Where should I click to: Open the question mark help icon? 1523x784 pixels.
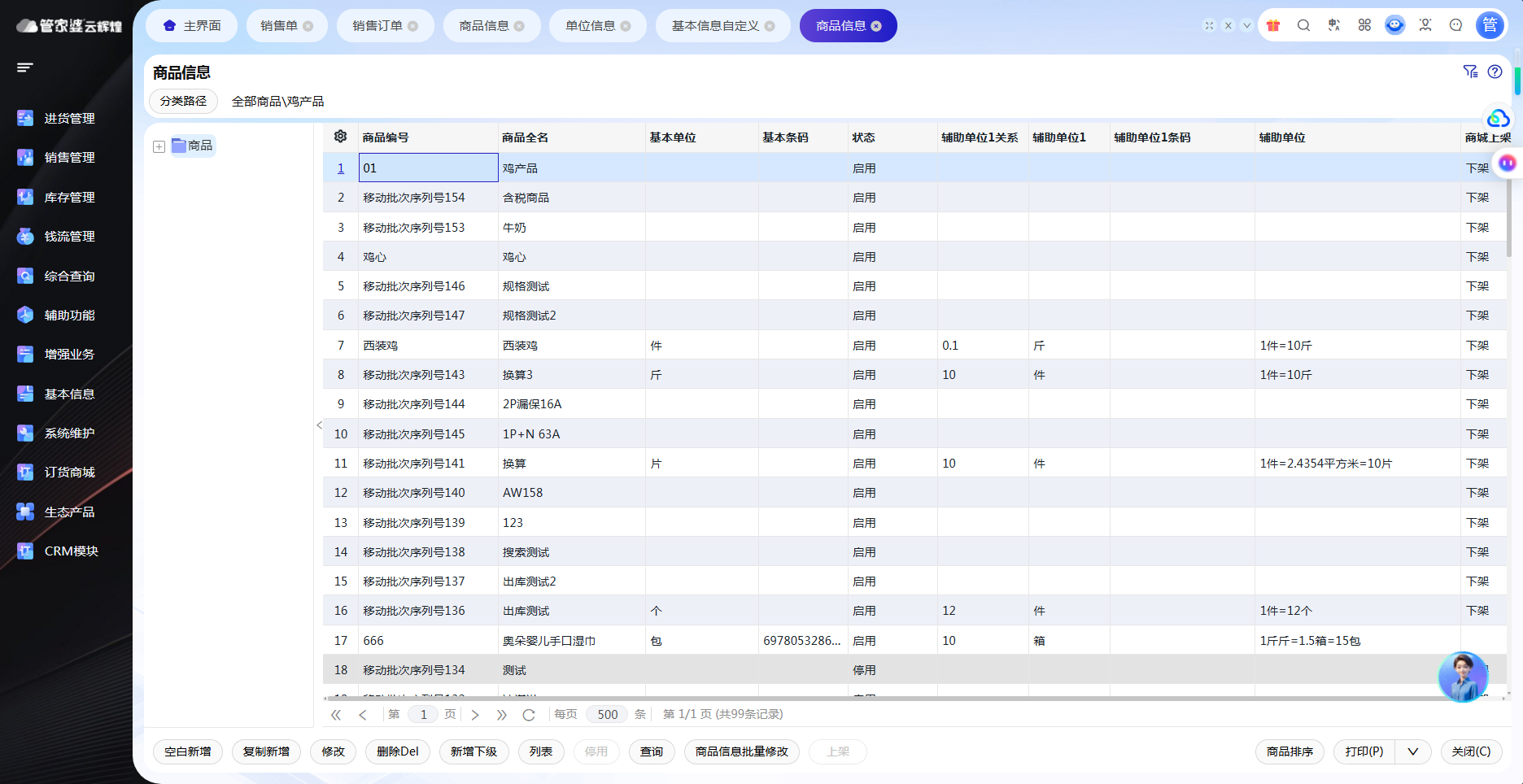[1495, 72]
